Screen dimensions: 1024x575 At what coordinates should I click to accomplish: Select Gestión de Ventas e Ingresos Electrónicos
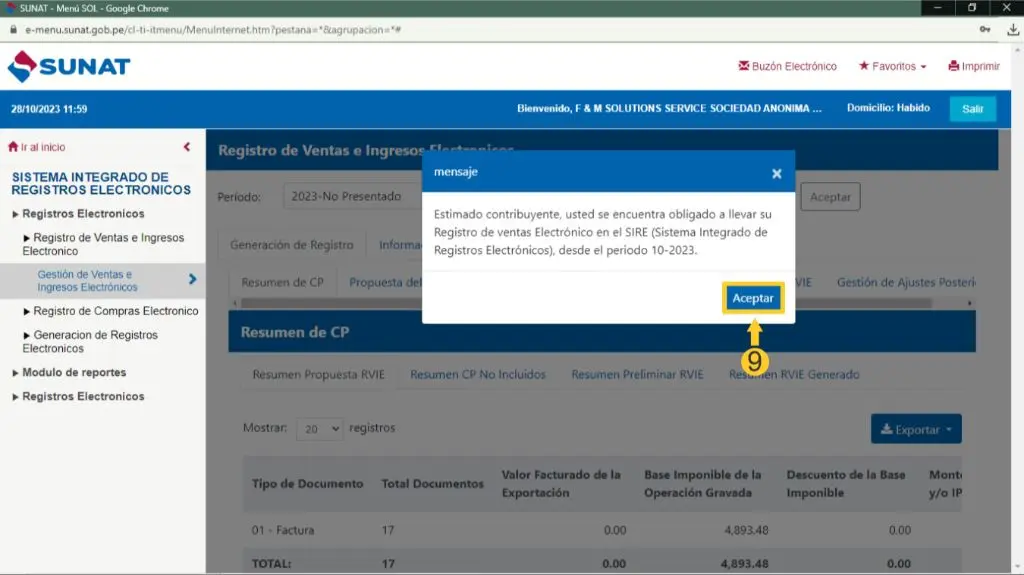87,281
